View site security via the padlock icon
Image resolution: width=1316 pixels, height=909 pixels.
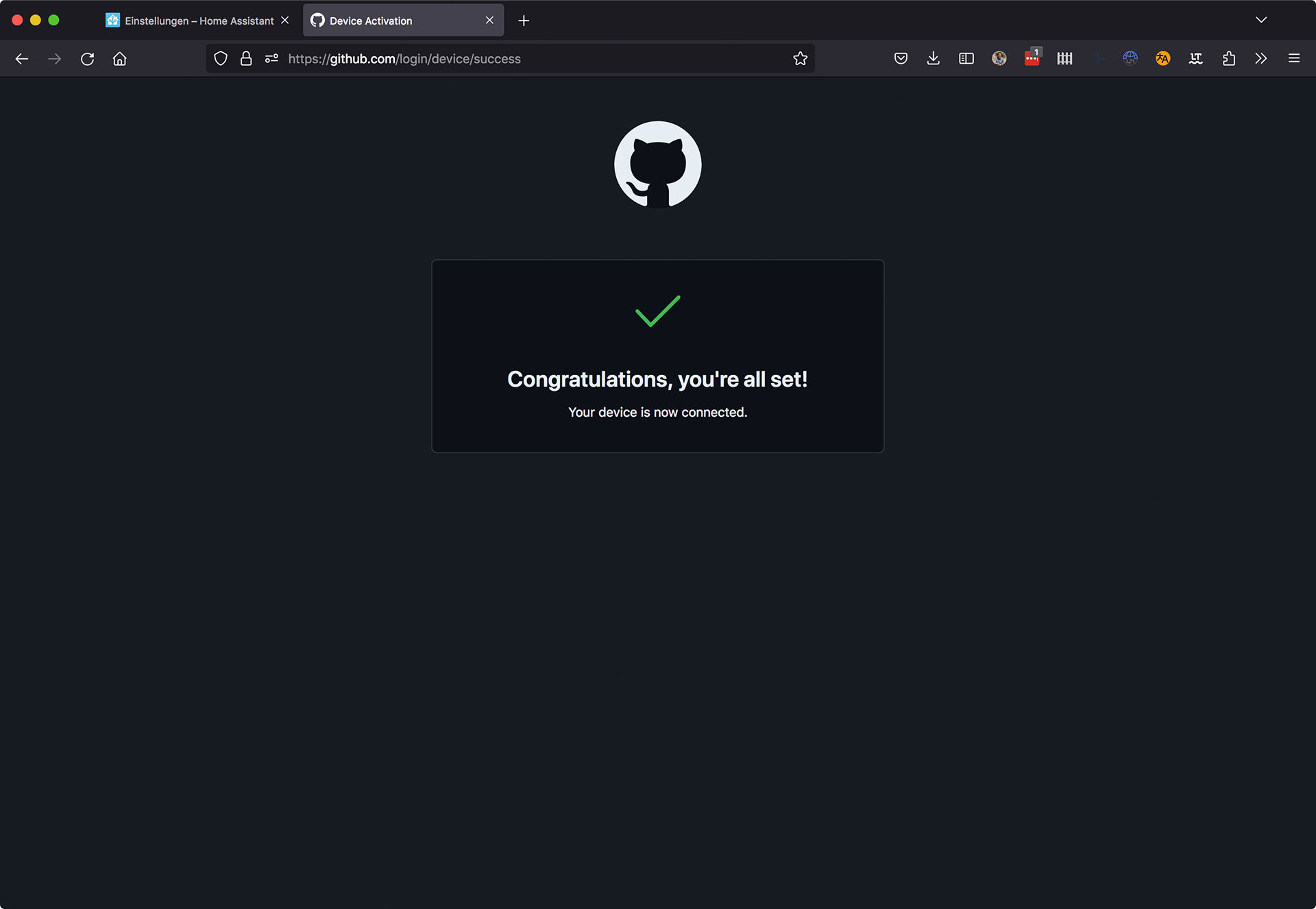[x=246, y=59]
